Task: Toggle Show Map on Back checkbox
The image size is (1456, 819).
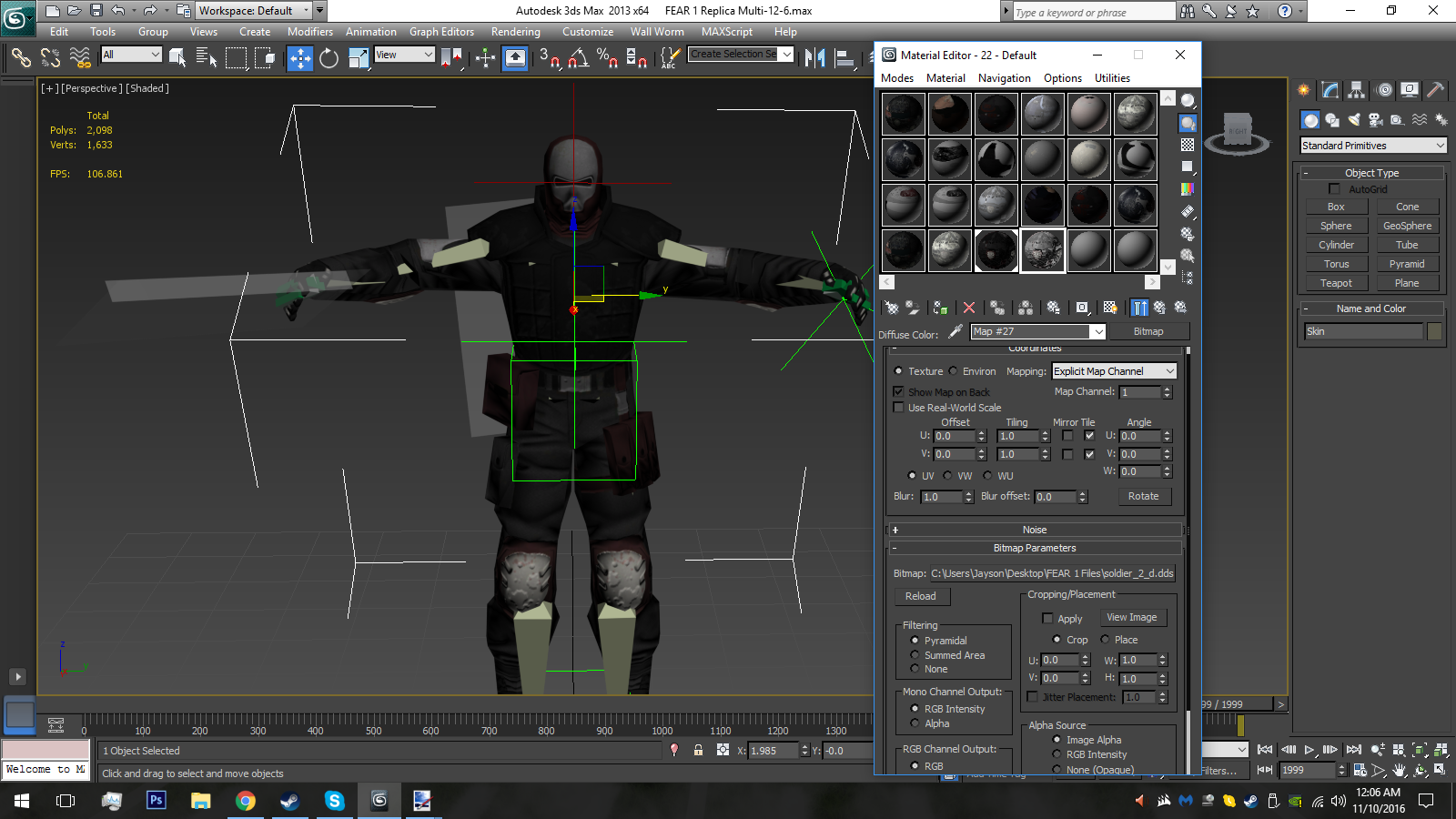Action: pos(898,391)
